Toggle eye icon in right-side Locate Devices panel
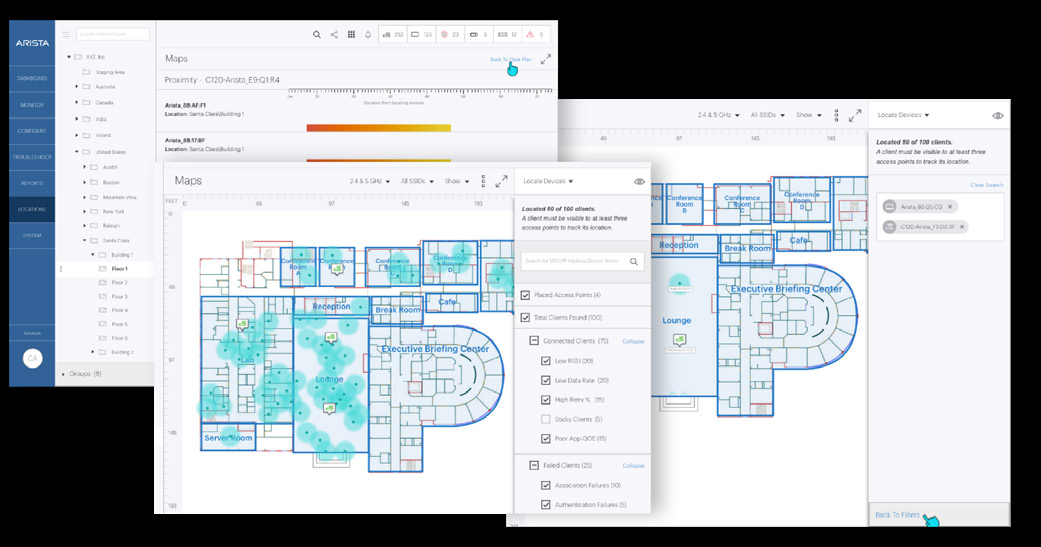The image size is (1041, 547). 998,116
